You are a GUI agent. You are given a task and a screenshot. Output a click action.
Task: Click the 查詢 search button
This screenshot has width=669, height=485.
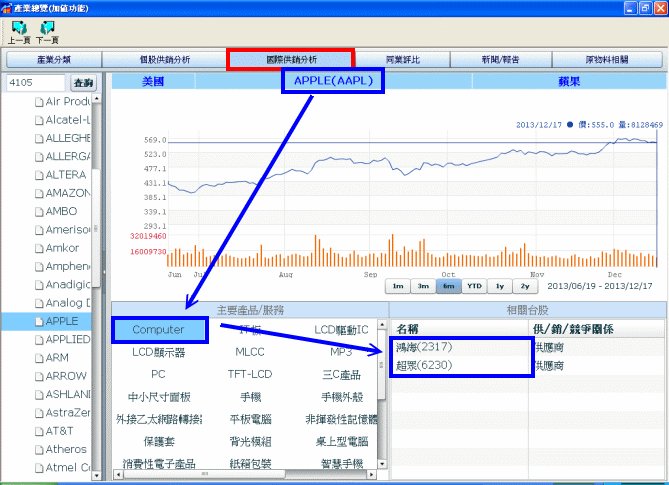83,83
